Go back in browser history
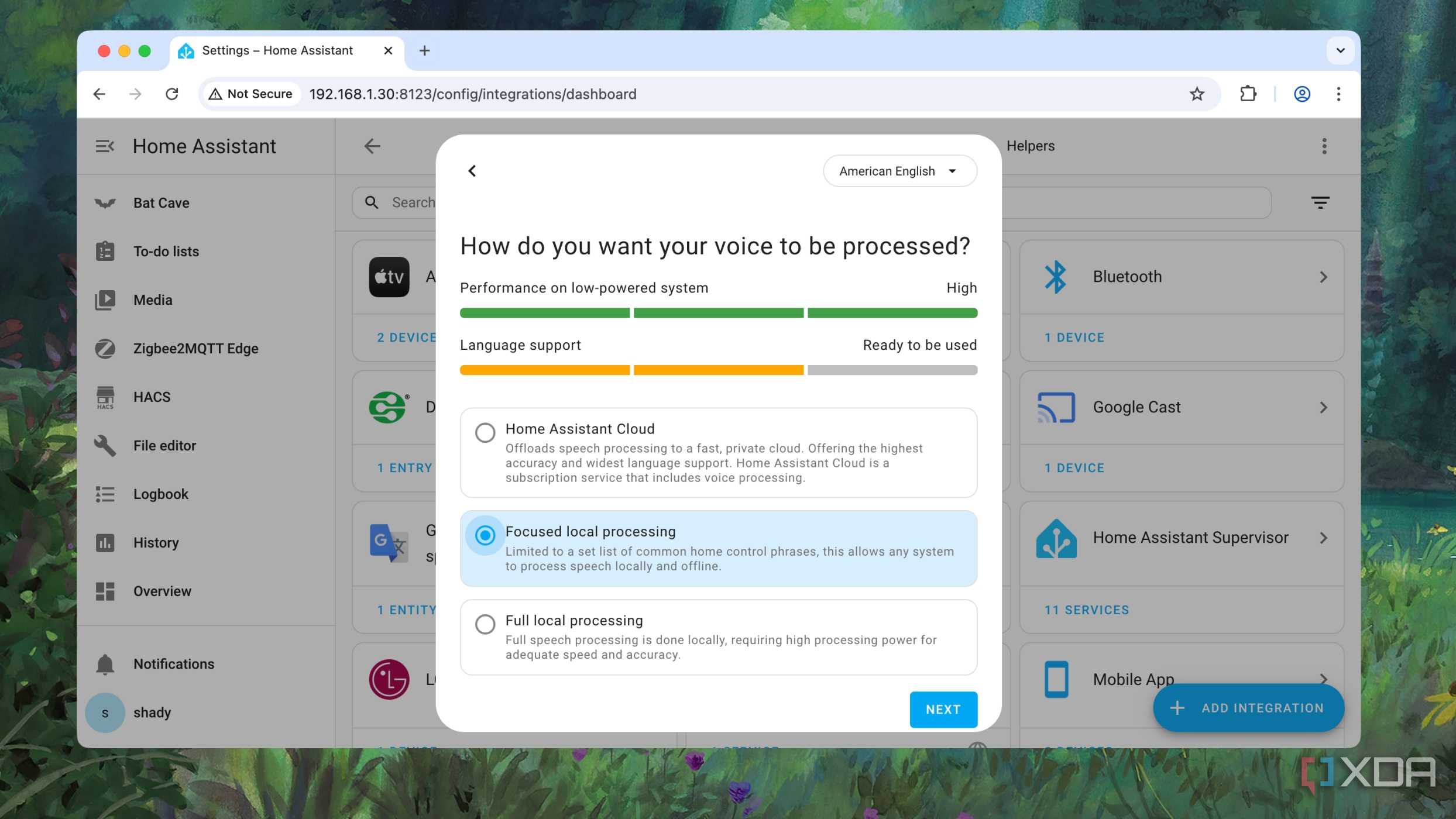This screenshot has width=1456, height=819. point(99,94)
